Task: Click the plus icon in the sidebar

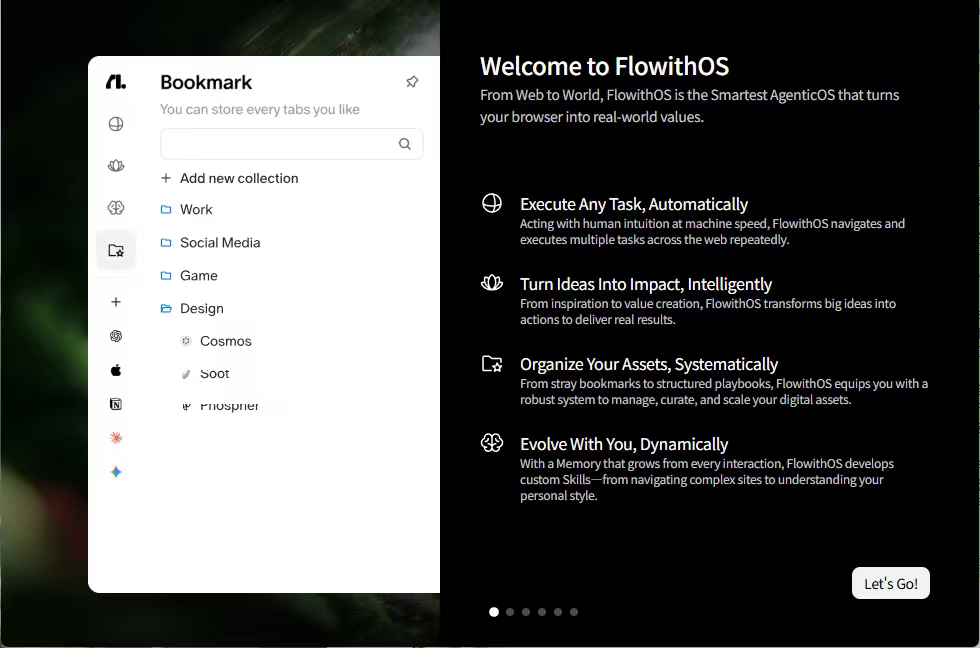Action: (116, 302)
